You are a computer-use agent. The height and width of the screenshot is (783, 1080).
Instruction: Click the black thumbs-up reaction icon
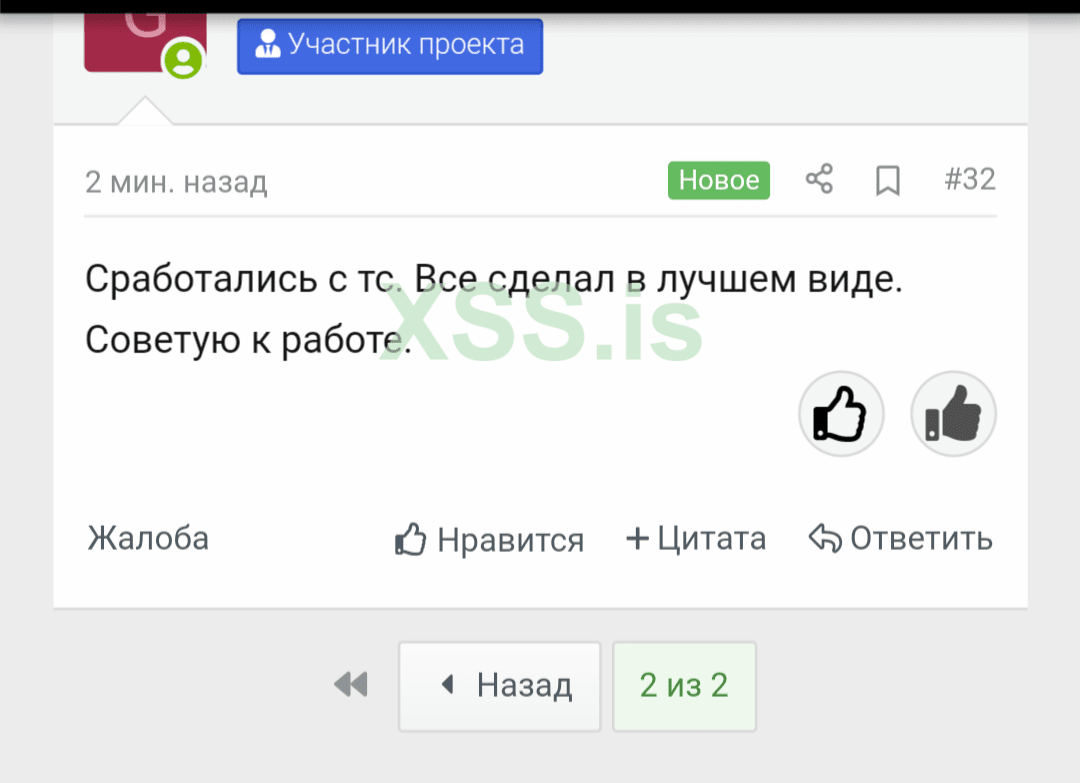pos(841,413)
